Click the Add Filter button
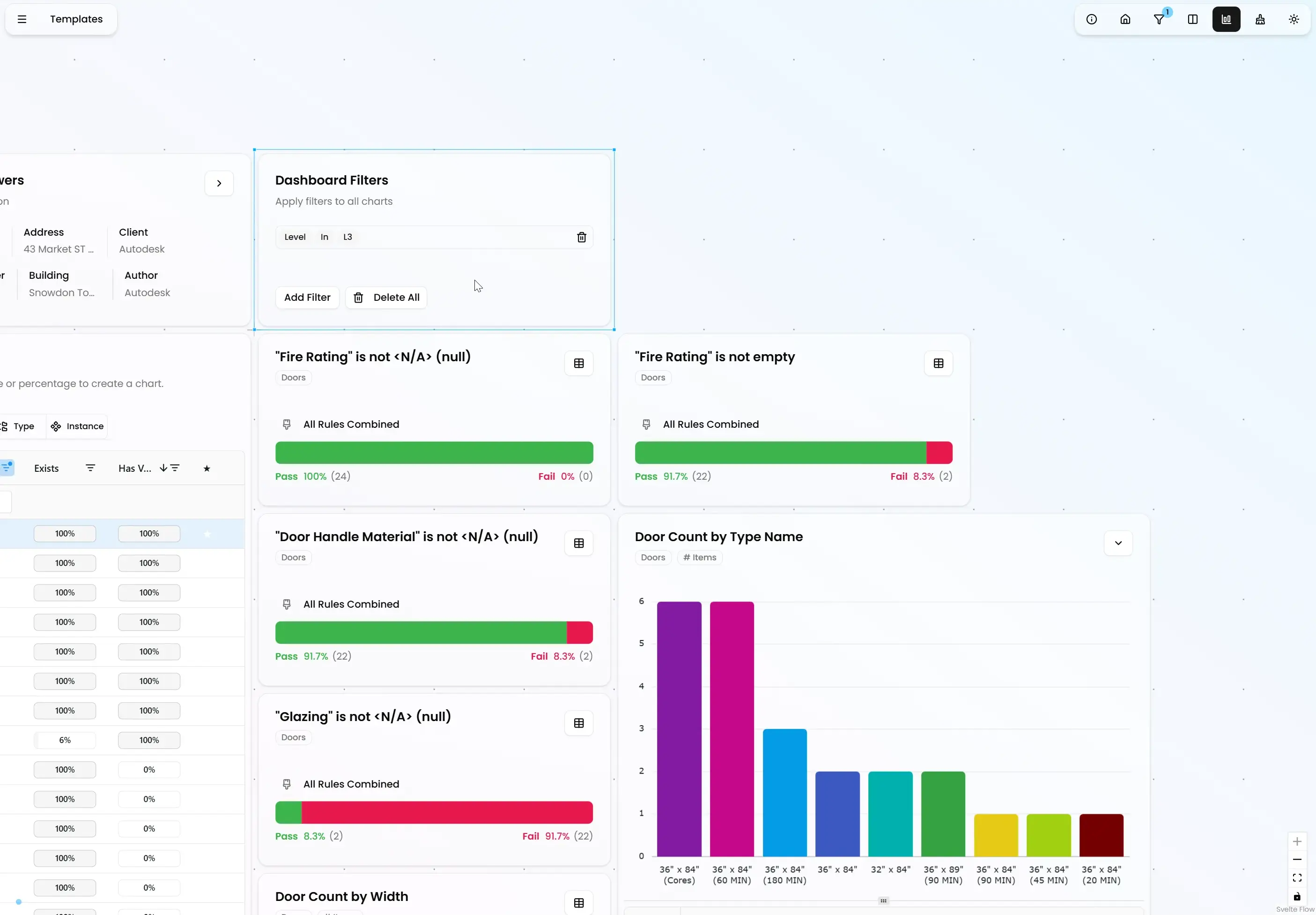This screenshot has width=1316, height=915. pyautogui.click(x=307, y=297)
